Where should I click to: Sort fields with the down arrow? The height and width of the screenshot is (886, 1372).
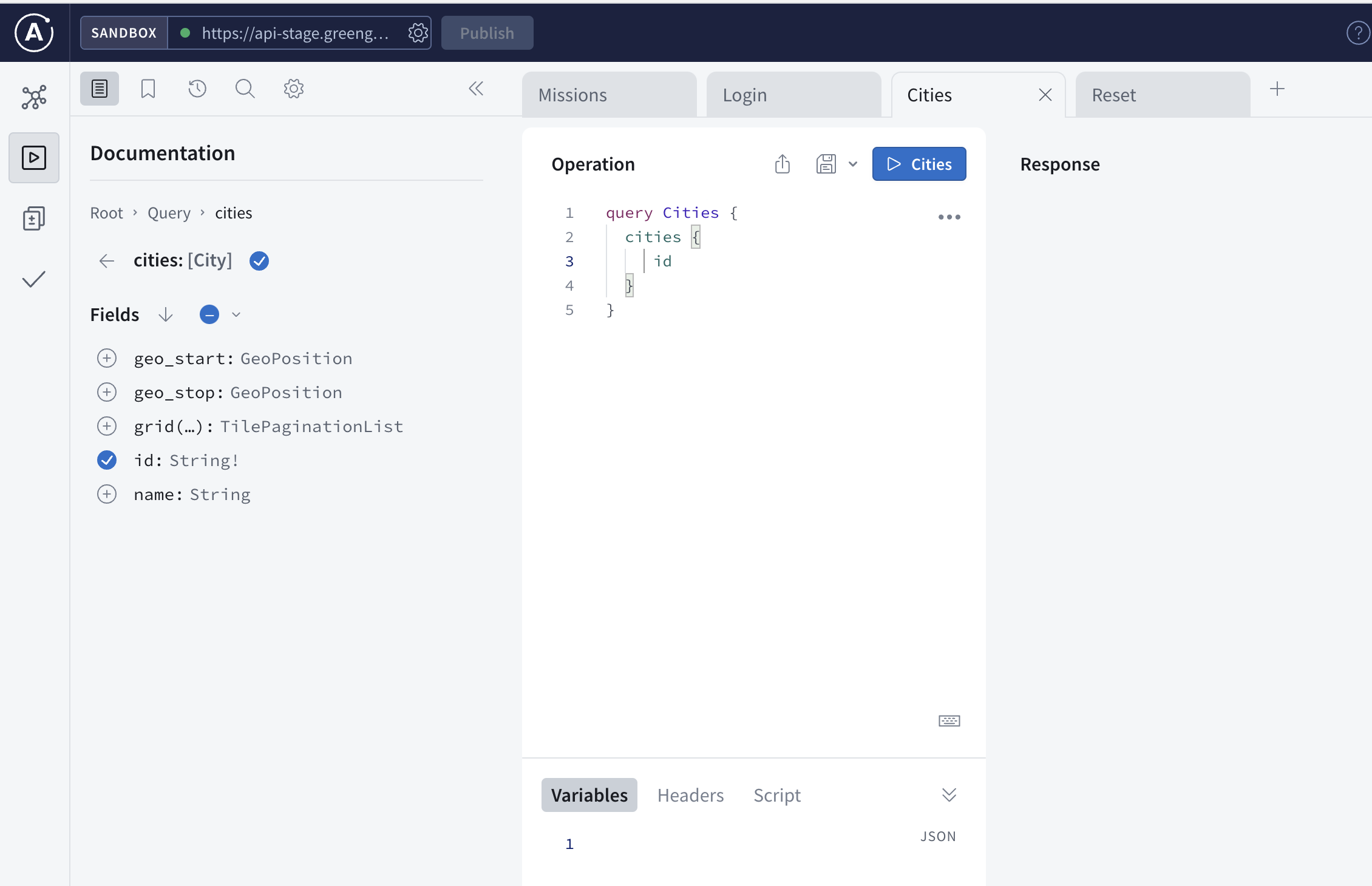click(165, 314)
